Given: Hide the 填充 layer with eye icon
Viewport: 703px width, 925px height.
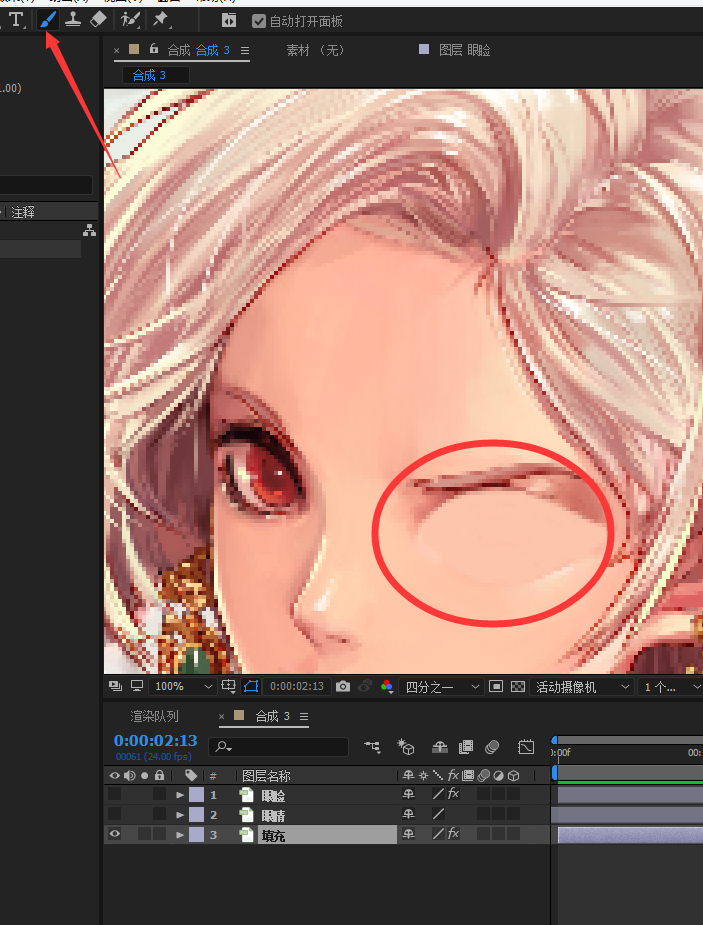Looking at the screenshot, I should [114, 834].
